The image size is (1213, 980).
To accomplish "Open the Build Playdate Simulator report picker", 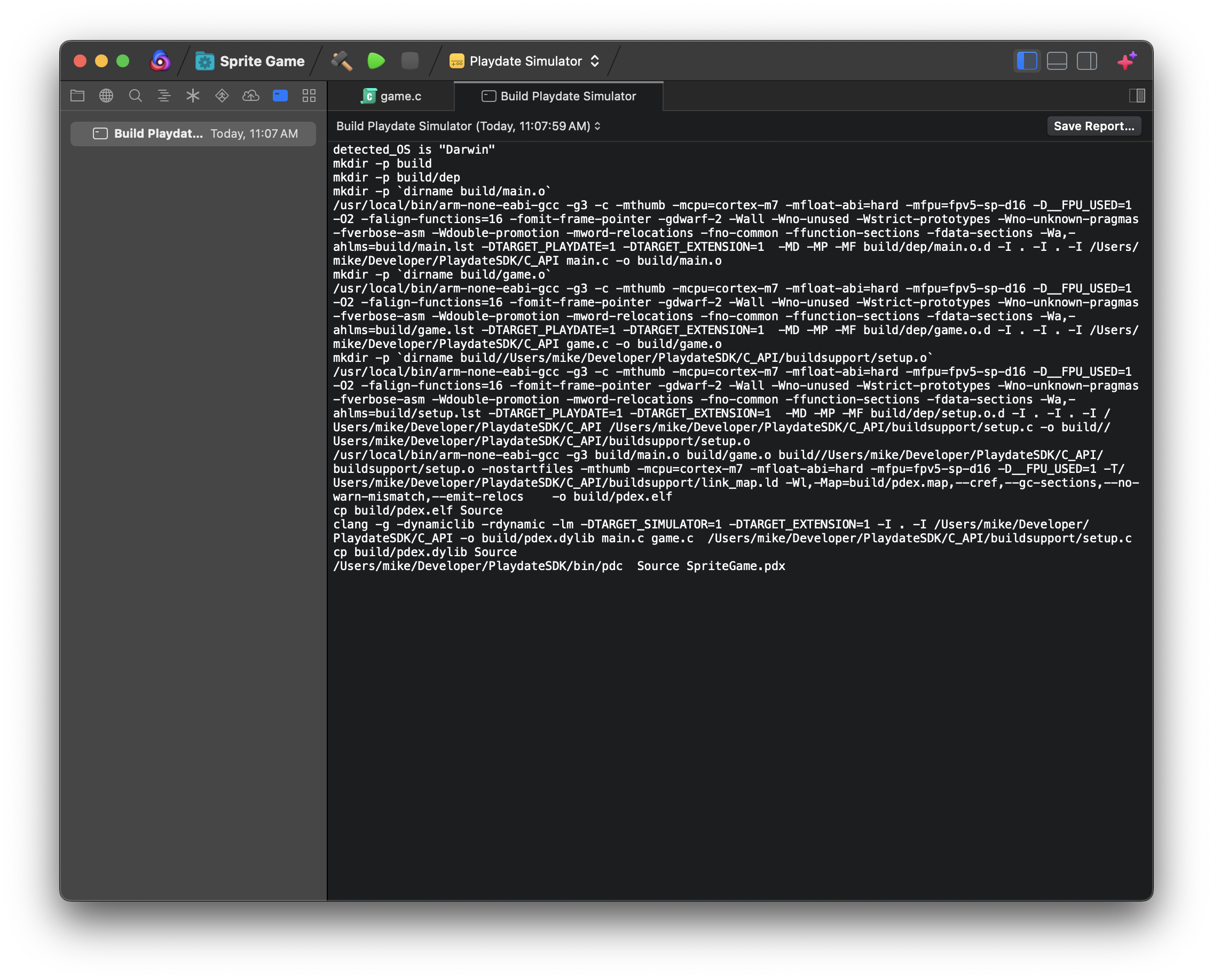I will click(468, 126).
